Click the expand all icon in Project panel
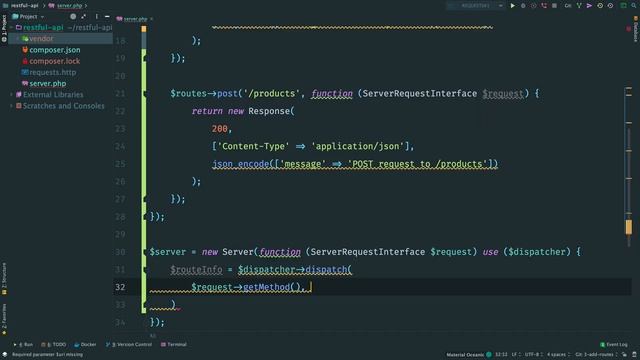This screenshot has width=640, height=360. [x=84, y=16]
